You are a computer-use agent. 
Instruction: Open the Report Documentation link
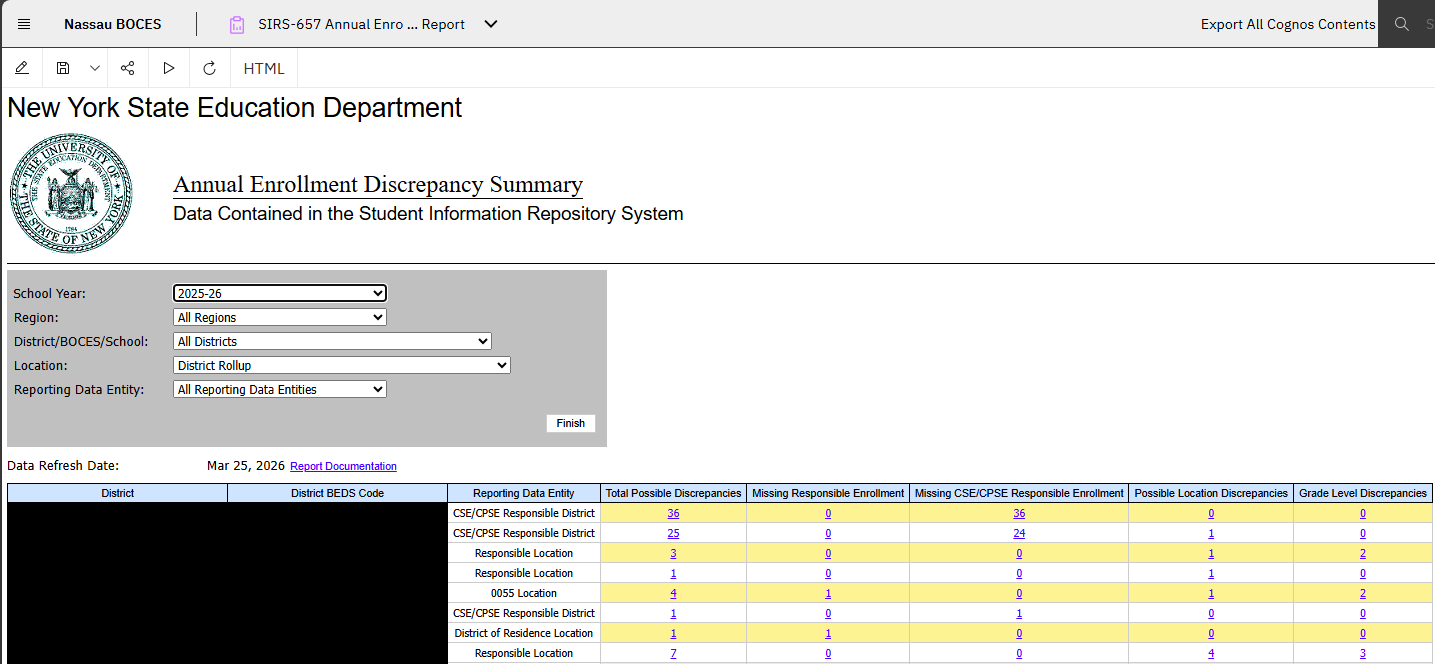(343, 466)
